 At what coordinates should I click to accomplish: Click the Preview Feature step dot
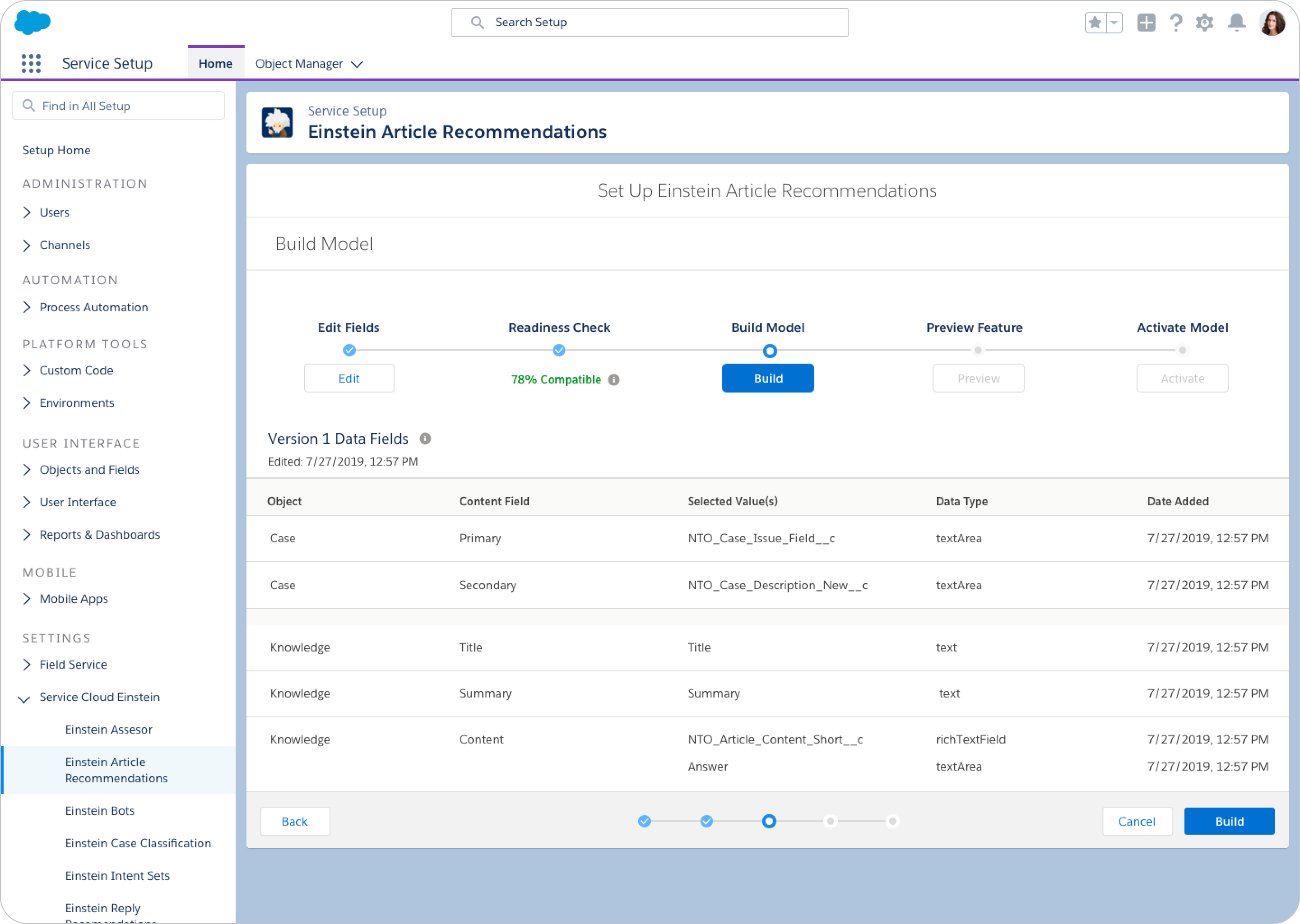pos(978,350)
